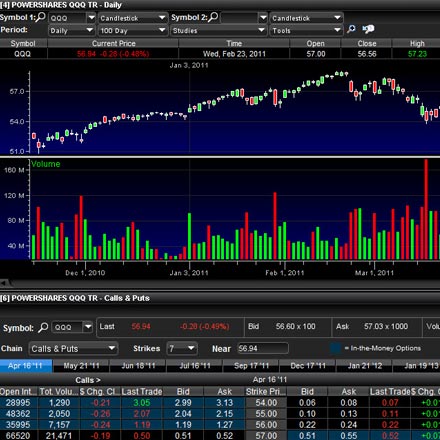Click the Time column header
This screenshot has width=440, height=440.
pyautogui.click(x=234, y=43)
